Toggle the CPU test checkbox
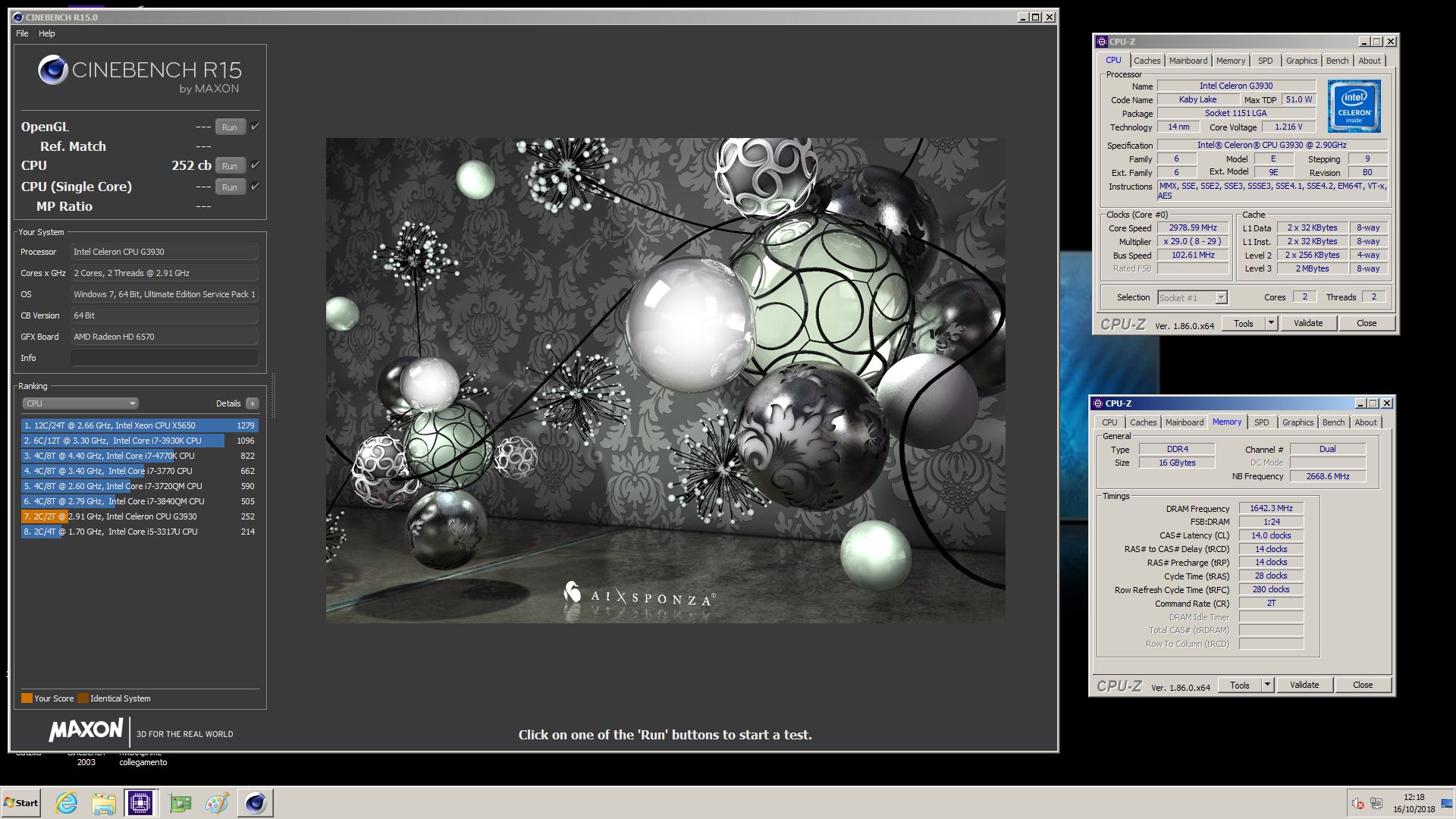1456x819 pixels. click(256, 165)
